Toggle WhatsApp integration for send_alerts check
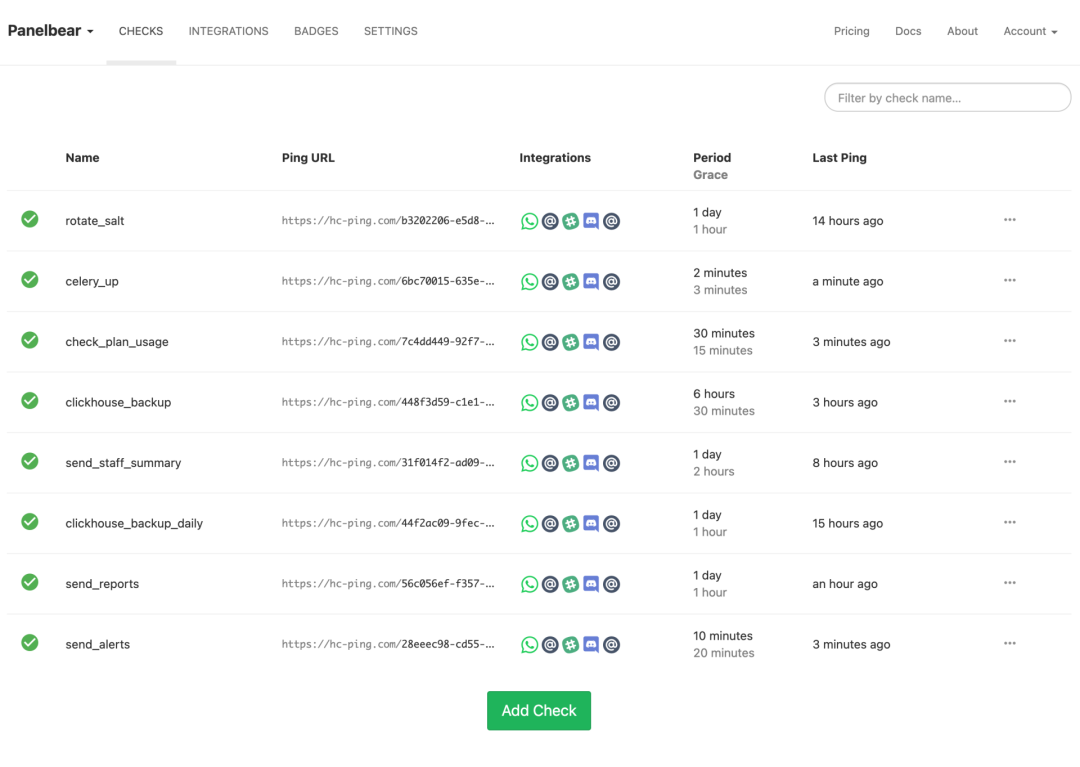 [529, 645]
